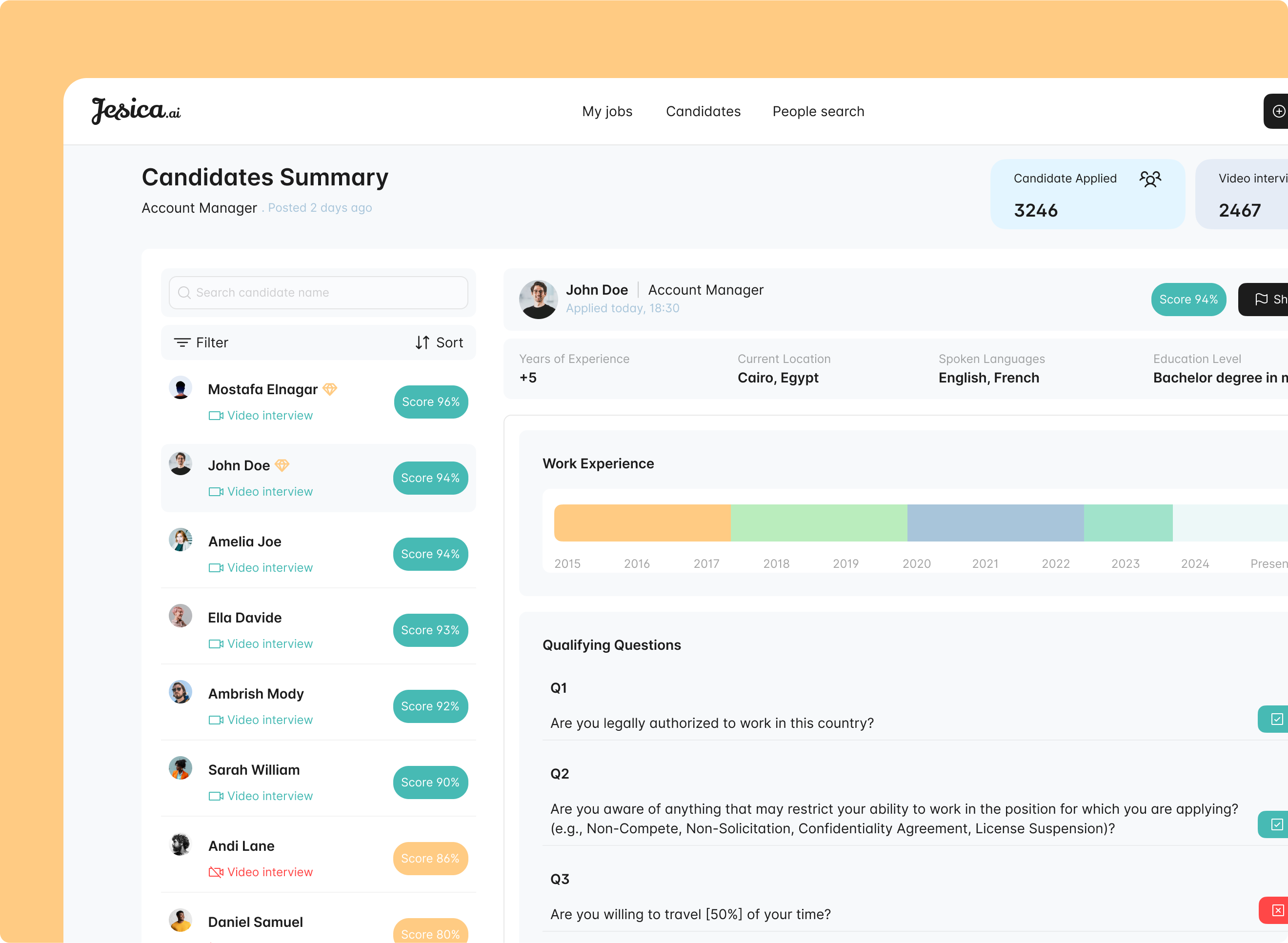Click the flag icon on the Shortlist button
Screen dimensions: 1288x943
[x=1262, y=299]
